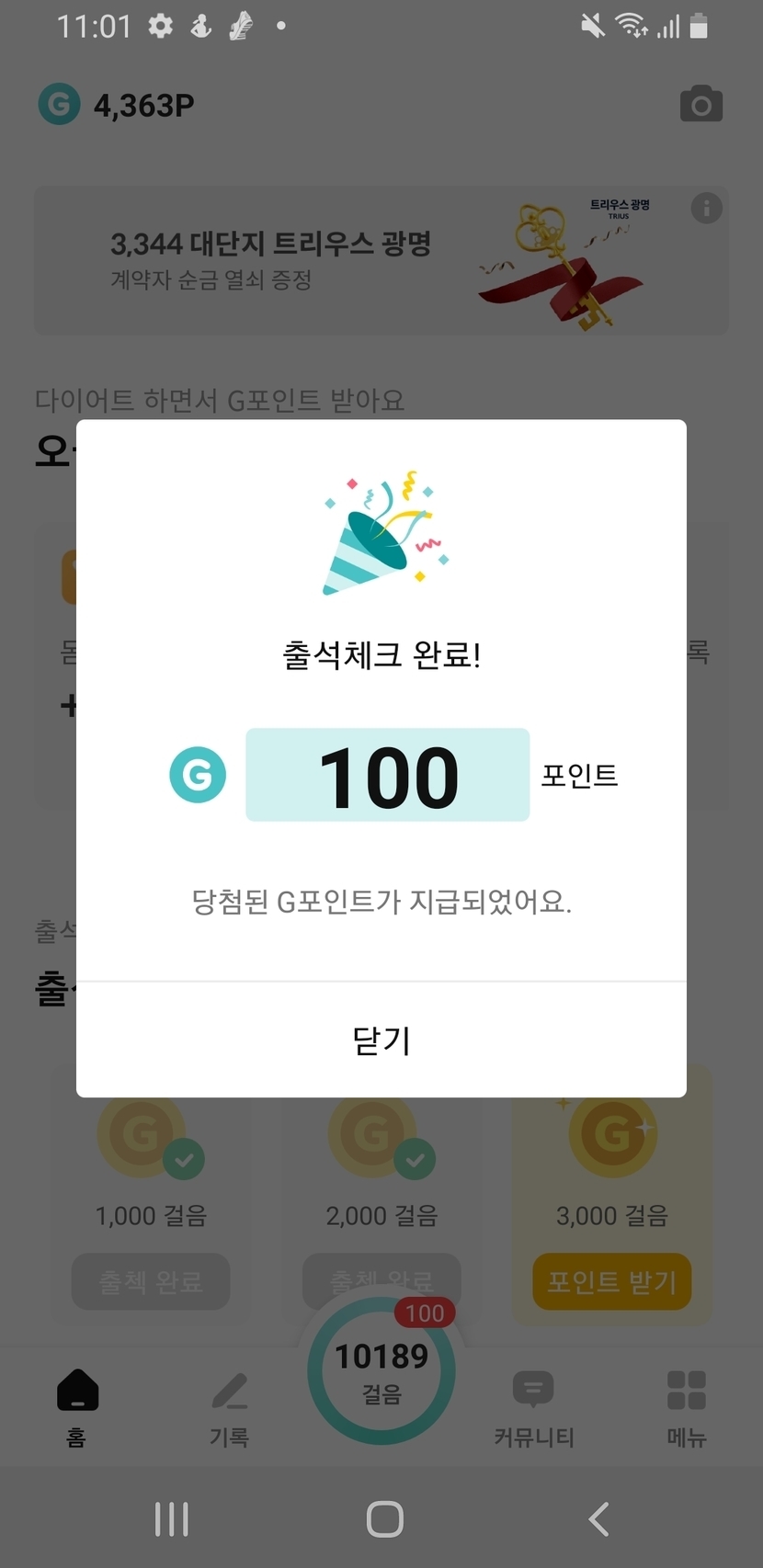The image size is (763, 1568).
Task: Open the camera icon in the top bar
Action: point(700,105)
